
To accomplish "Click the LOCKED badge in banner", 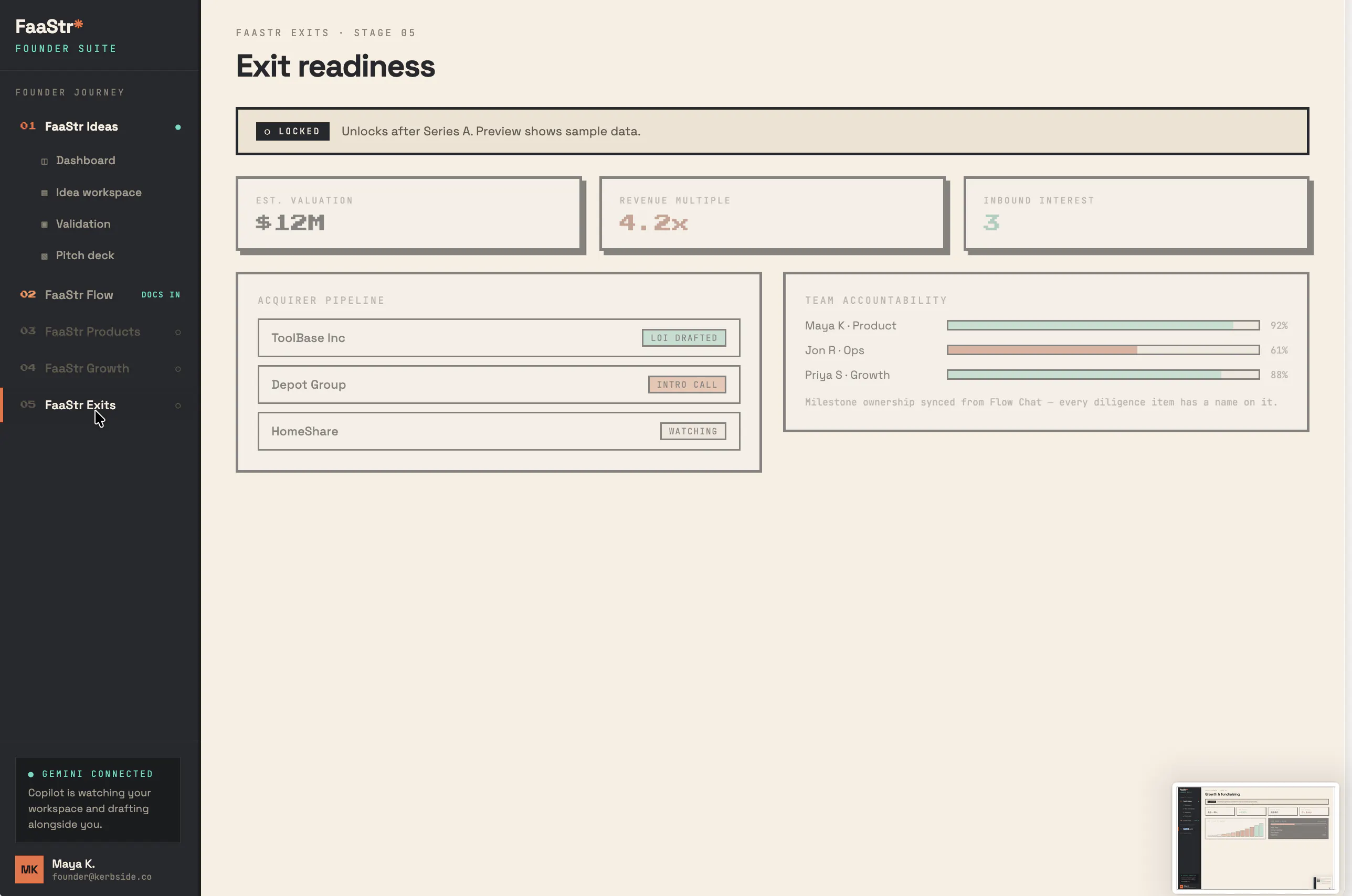I will (x=293, y=132).
